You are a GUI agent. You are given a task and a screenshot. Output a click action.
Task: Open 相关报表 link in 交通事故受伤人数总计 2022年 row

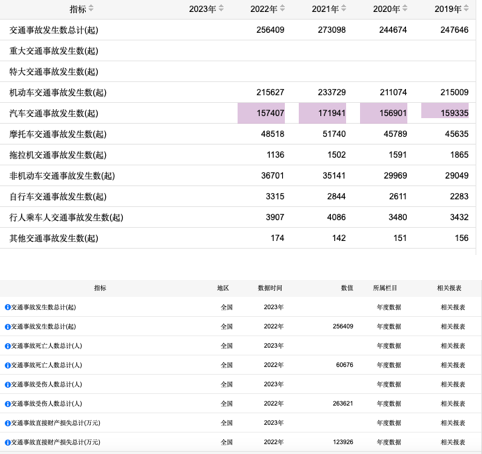point(453,404)
